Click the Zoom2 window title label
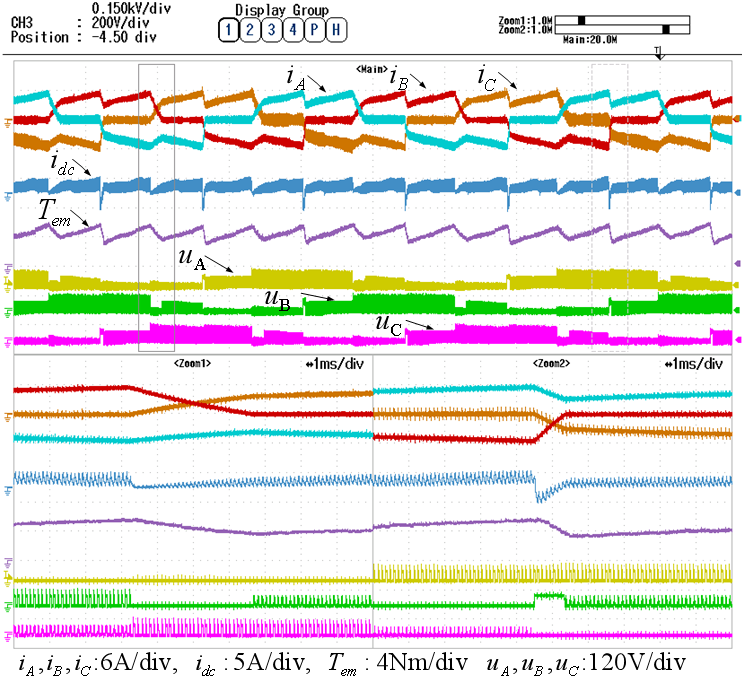Image resolution: width=745 pixels, height=682 pixels. click(x=551, y=365)
